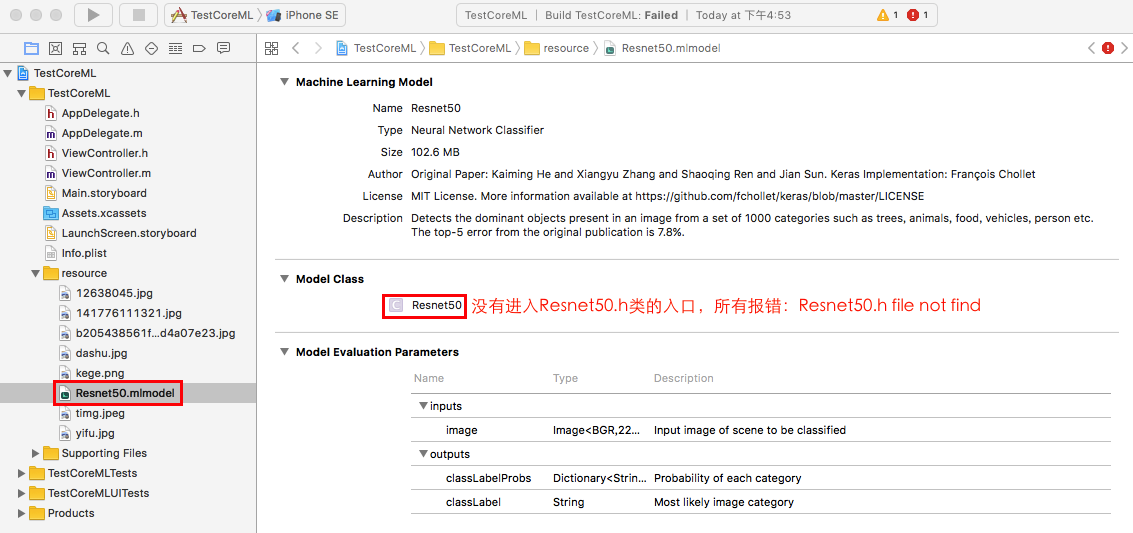Collapse the Model Evaluation Parameters section
The width and height of the screenshot is (1133, 533).
click(284, 352)
